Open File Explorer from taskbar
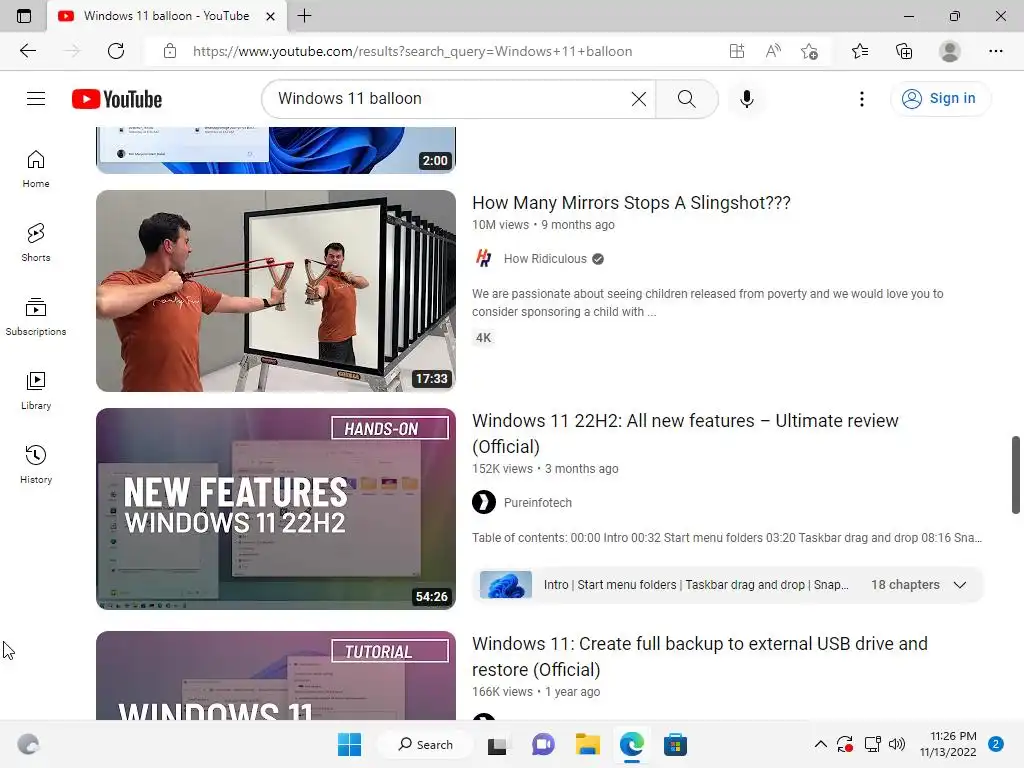This screenshot has width=1024, height=768. (587, 744)
